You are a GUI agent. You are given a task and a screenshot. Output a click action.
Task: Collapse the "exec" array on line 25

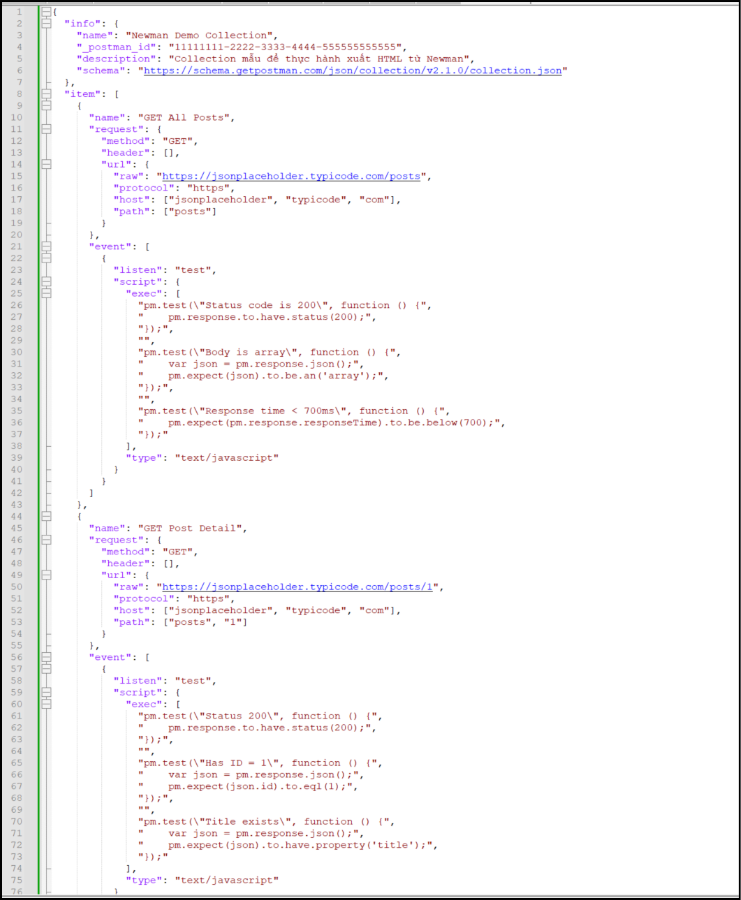[46, 293]
